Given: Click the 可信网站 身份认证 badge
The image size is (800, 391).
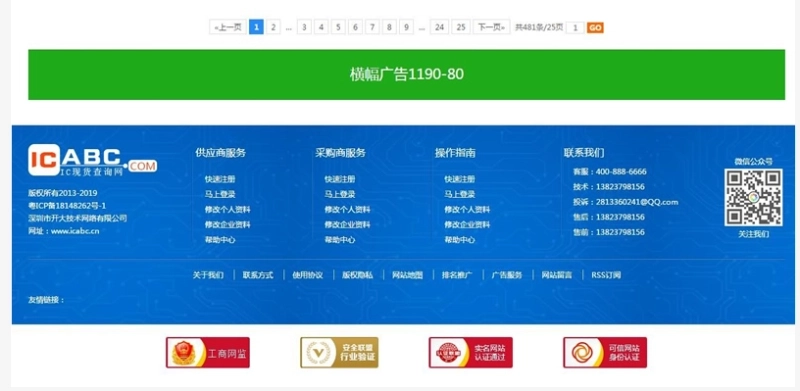Looking at the screenshot, I should (x=605, y=352).
